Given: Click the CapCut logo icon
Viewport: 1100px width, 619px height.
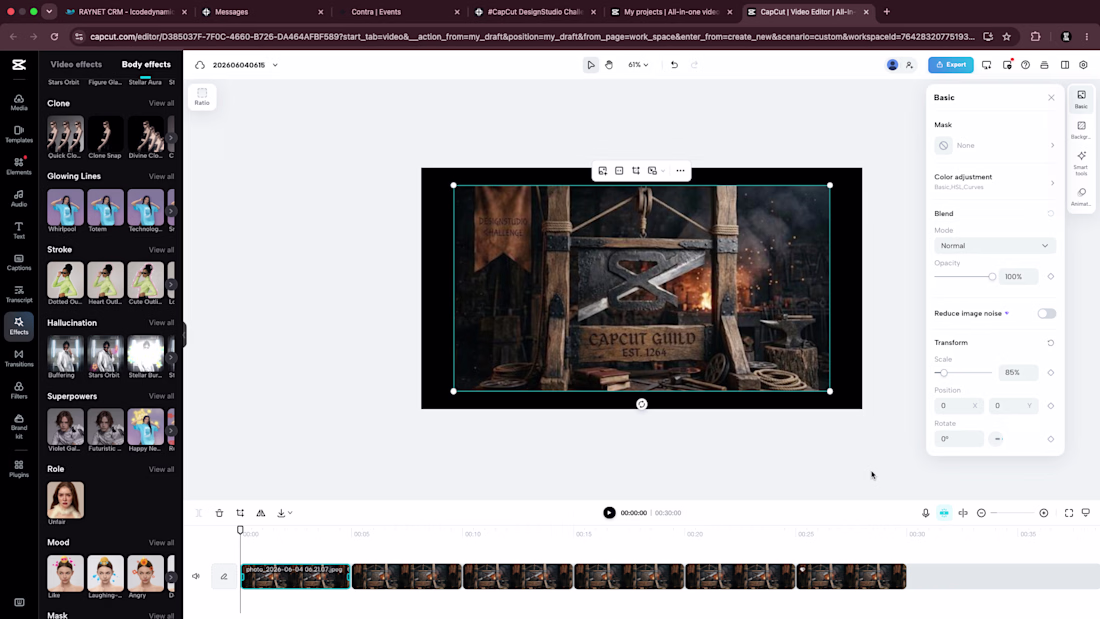Looking at the screenshot, I should click(19, 65).
